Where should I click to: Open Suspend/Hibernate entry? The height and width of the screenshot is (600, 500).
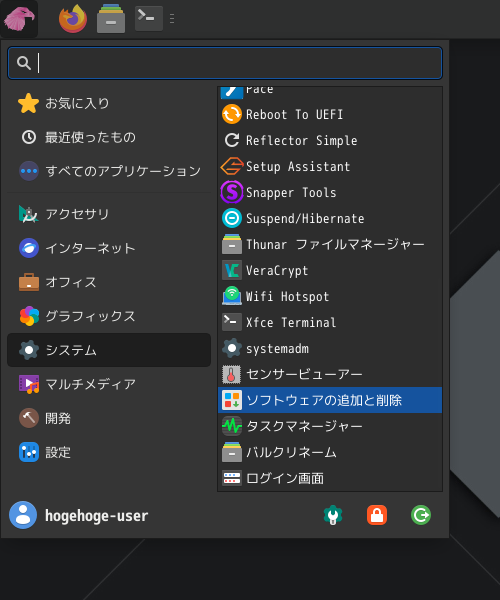pos(330,218)
